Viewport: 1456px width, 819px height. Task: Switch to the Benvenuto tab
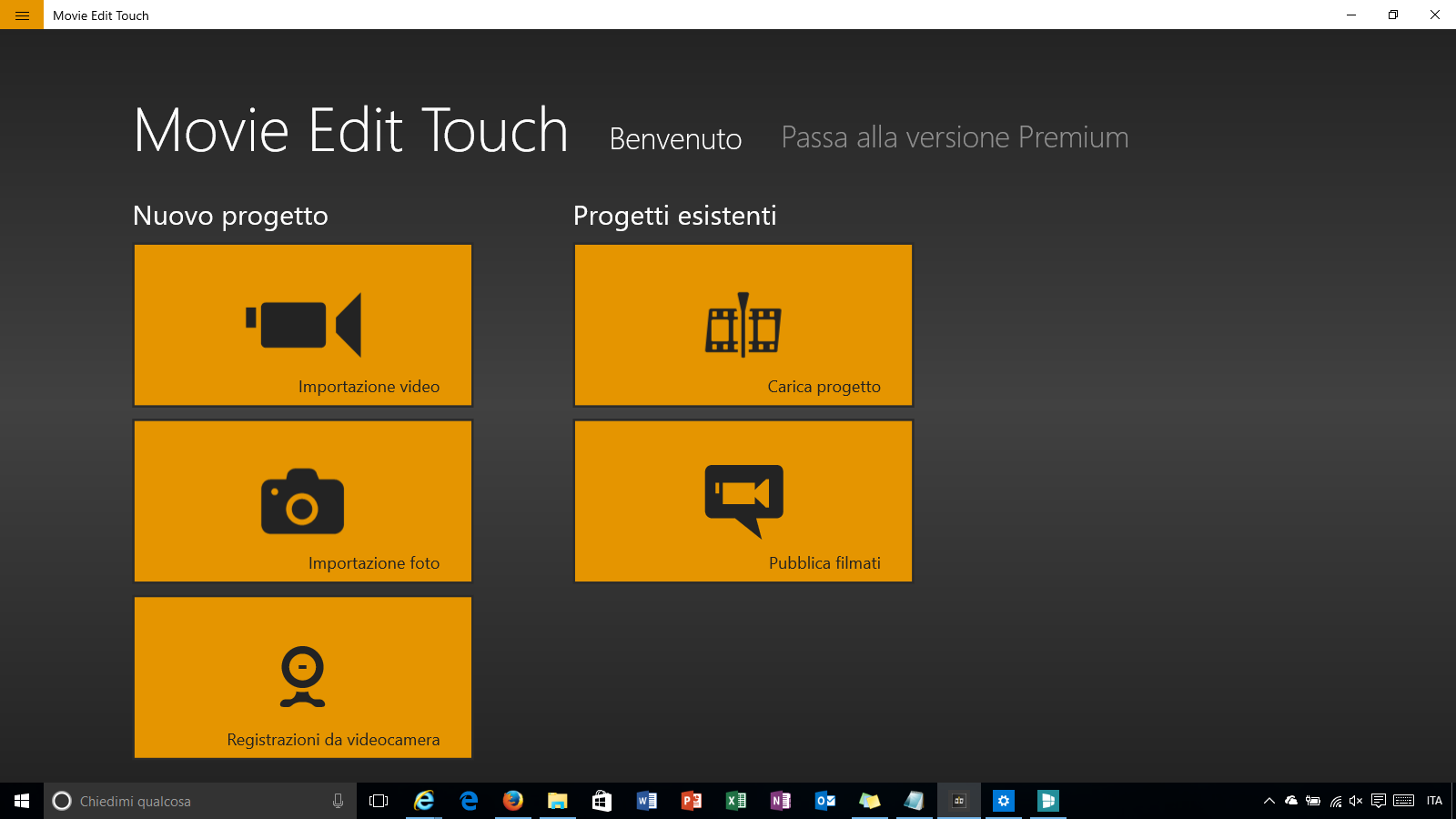[x=675, y=138]
